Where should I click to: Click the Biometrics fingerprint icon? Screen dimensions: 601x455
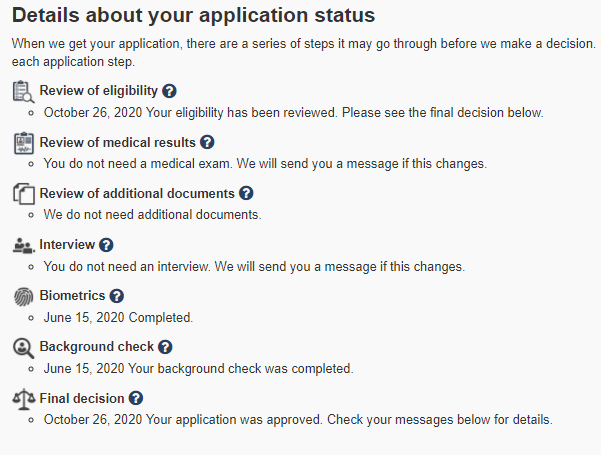coord(23,297)
